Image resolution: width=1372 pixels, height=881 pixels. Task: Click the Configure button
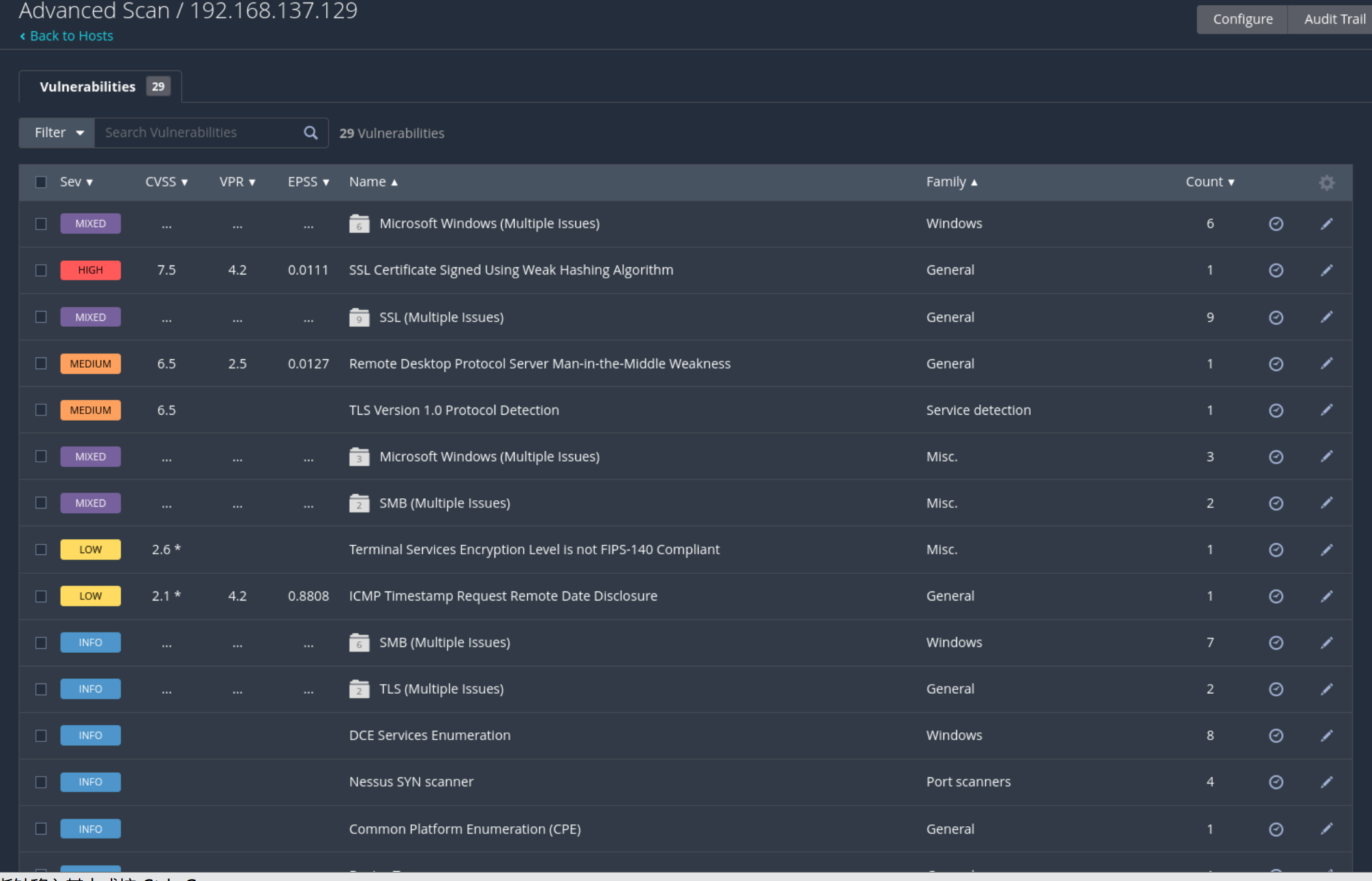pyautogui.click(x=1242, y=19)
